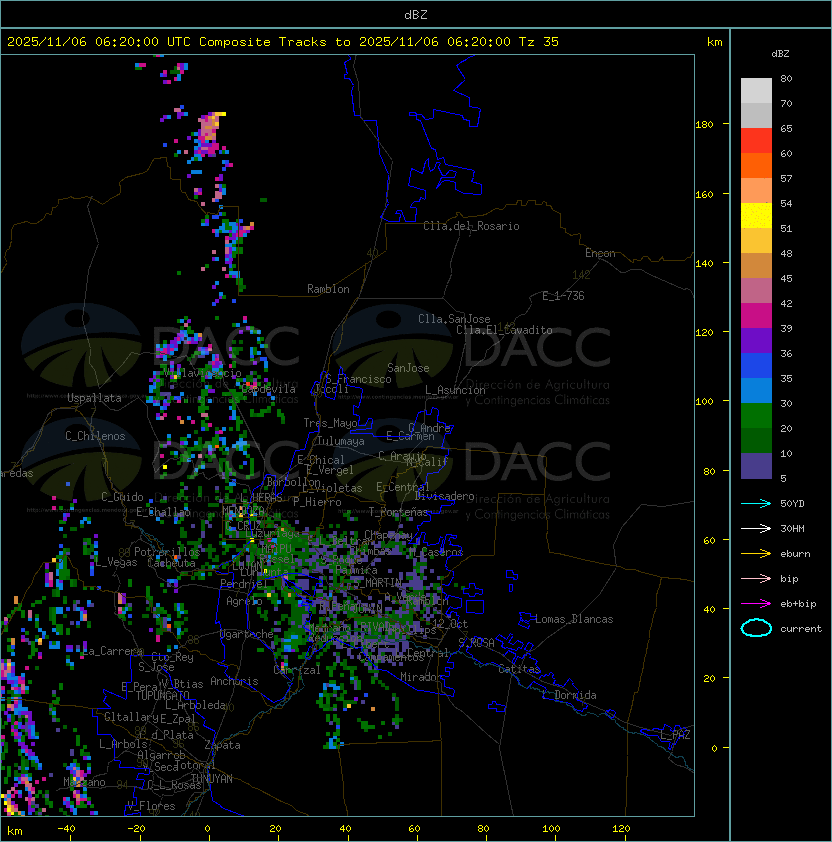Click the 'Potrerillos' place label
Viewport: 832px width, 842px height.
point(167,552)
